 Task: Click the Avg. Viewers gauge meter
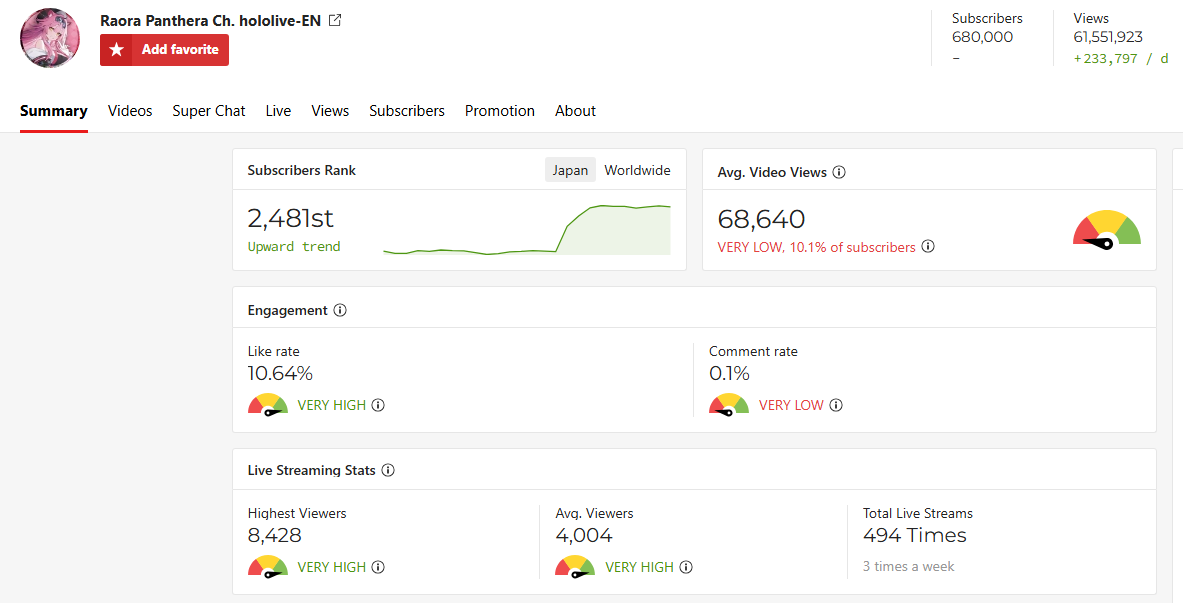point(575,567)
